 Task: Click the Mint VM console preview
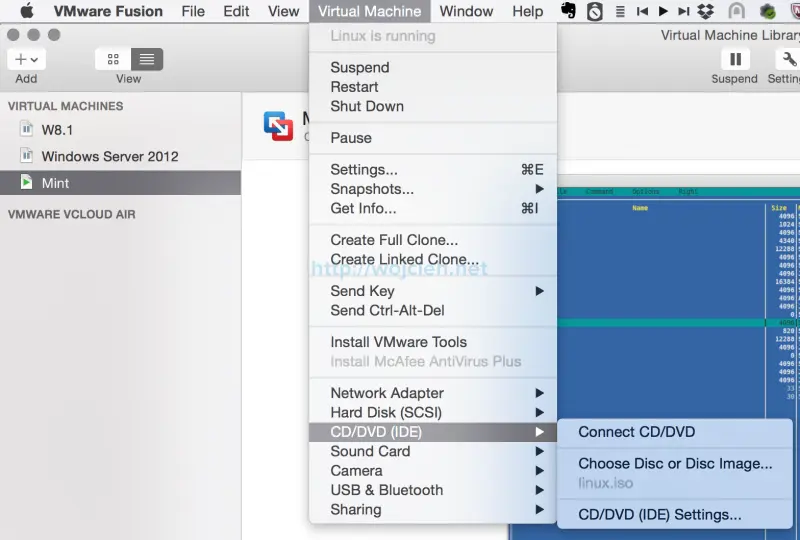point(679,301)
